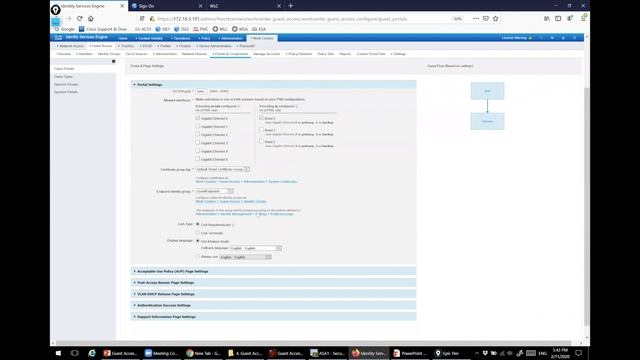Image resolution: width=640 pixels, height=360 pixels.
Task: Open the Firefox library icon
Action: point(547,19)
